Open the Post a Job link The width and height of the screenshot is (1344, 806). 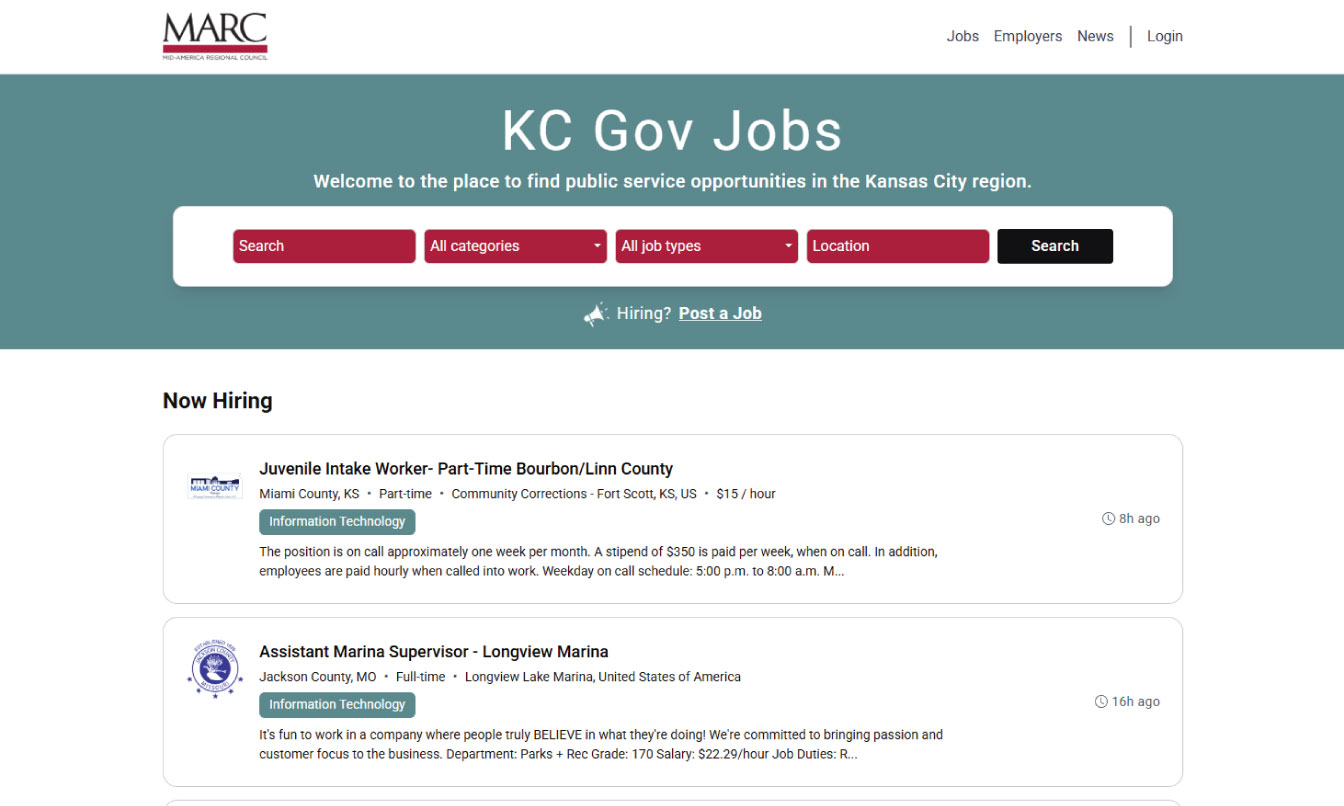(x=720, y=313)
